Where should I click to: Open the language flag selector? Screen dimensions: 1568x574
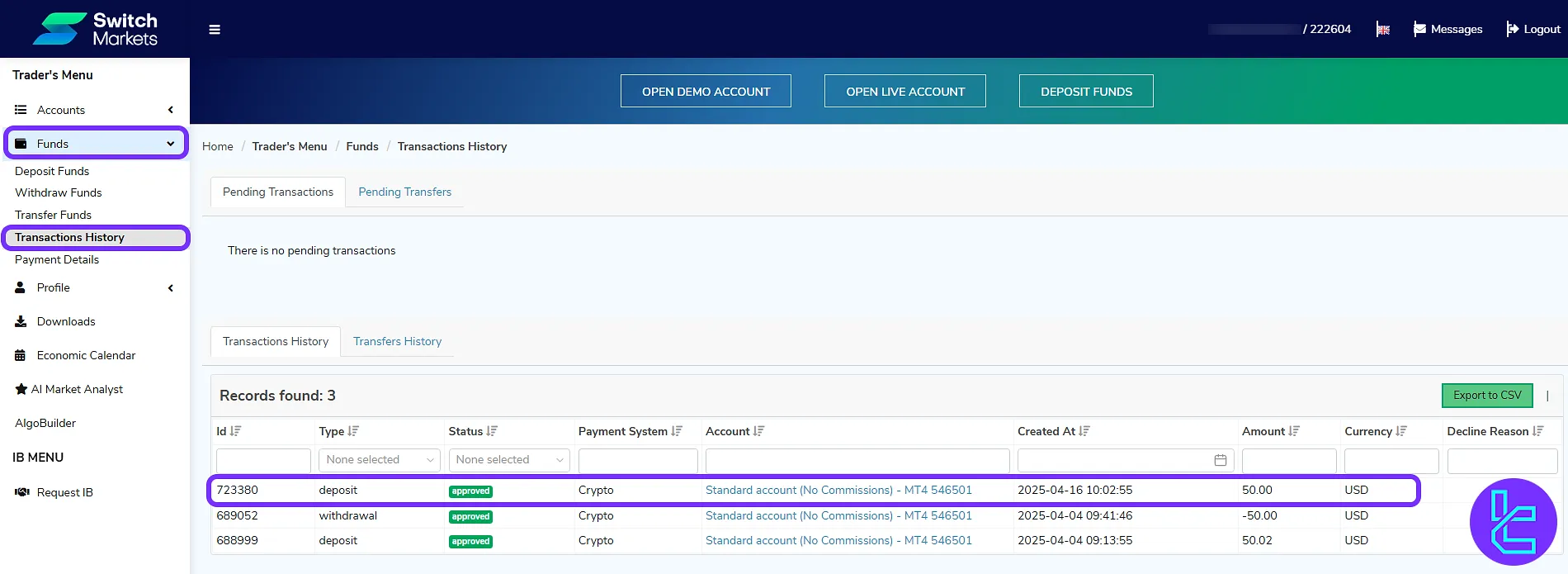(1383, 30)
